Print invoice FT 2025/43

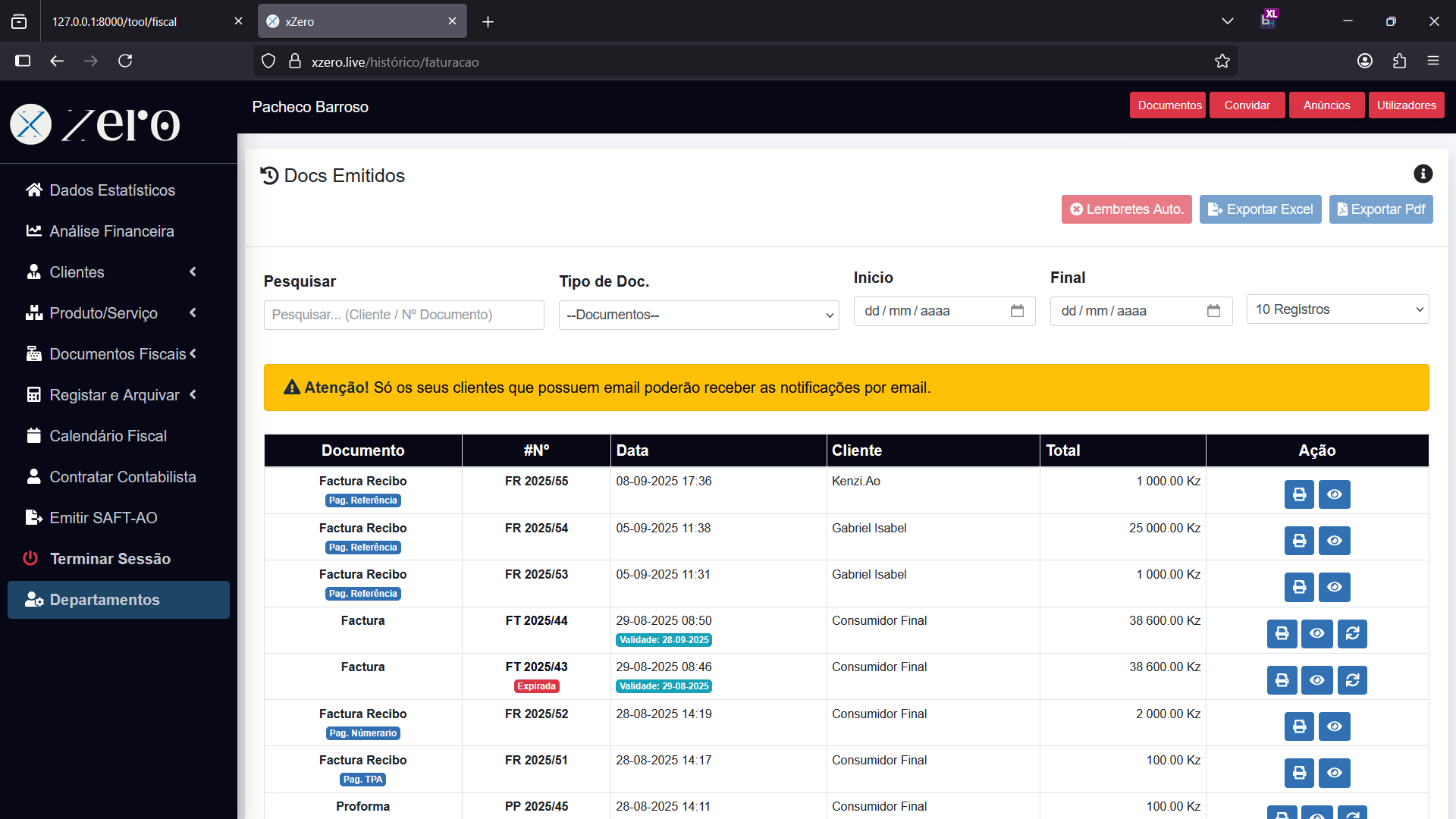[x=1282, y=680]
